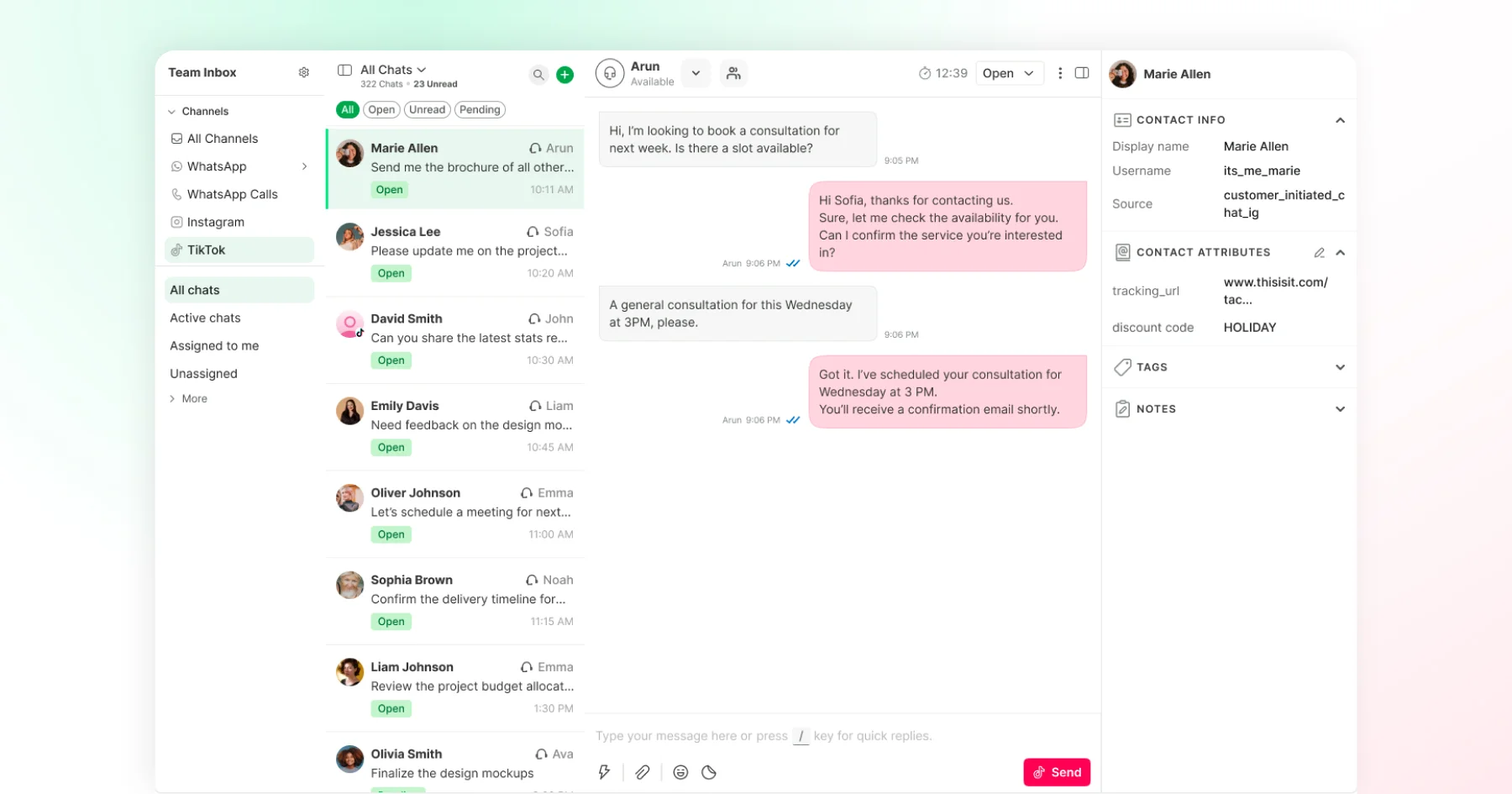
Task: Open the three-dot more options menu
Action: 1060,73
